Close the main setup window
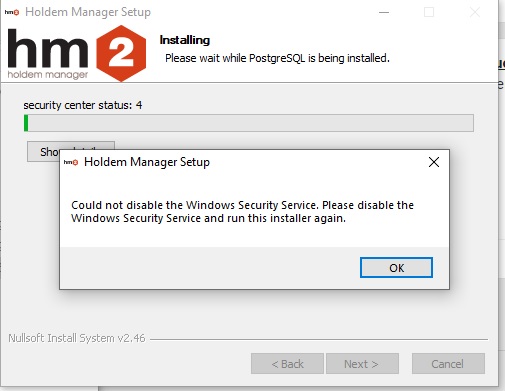This screenshot has height=391, width=505. coord(475,12)
